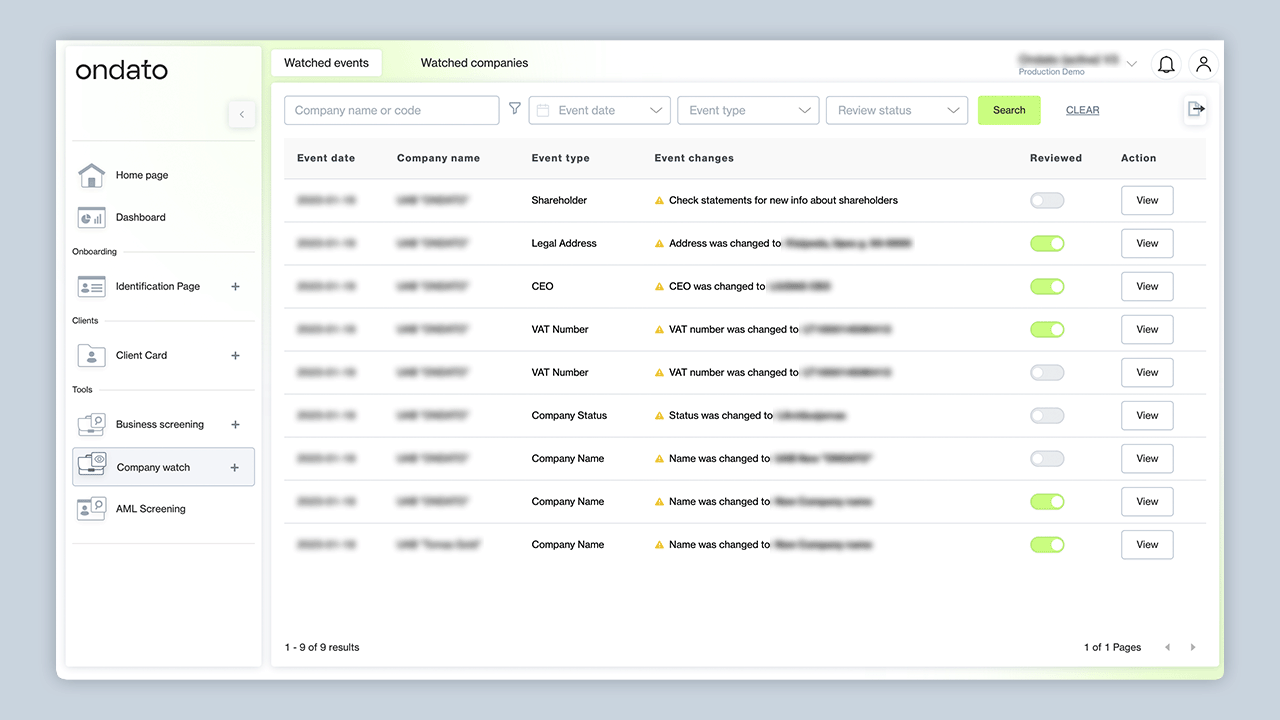1280x720 pixels.
Task: Open the account selector dropdown chevron
Action: (x=1132, y=64)
